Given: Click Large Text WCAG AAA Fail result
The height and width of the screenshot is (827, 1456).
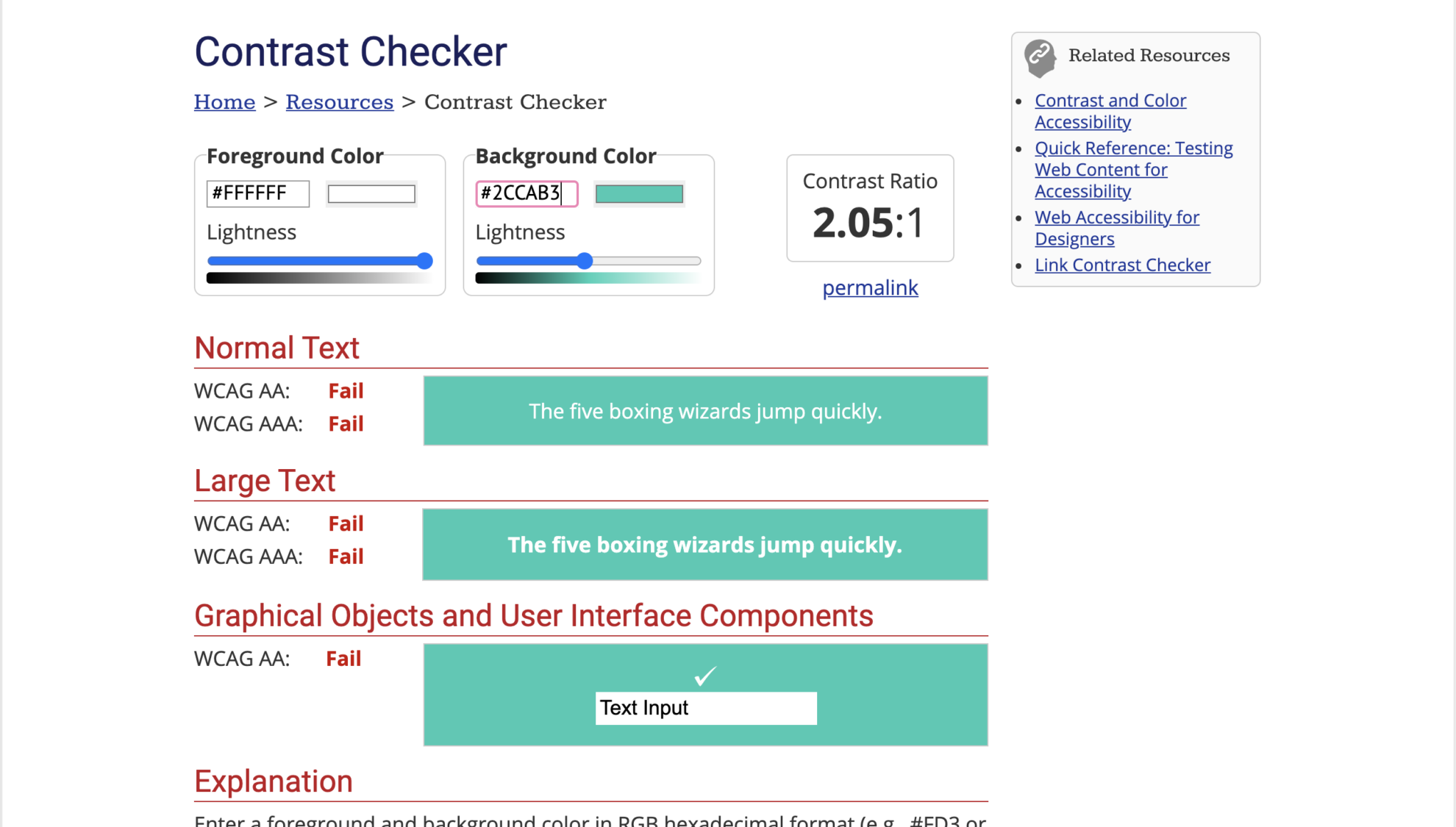Looking at the screenshot, I should (346, 556).
